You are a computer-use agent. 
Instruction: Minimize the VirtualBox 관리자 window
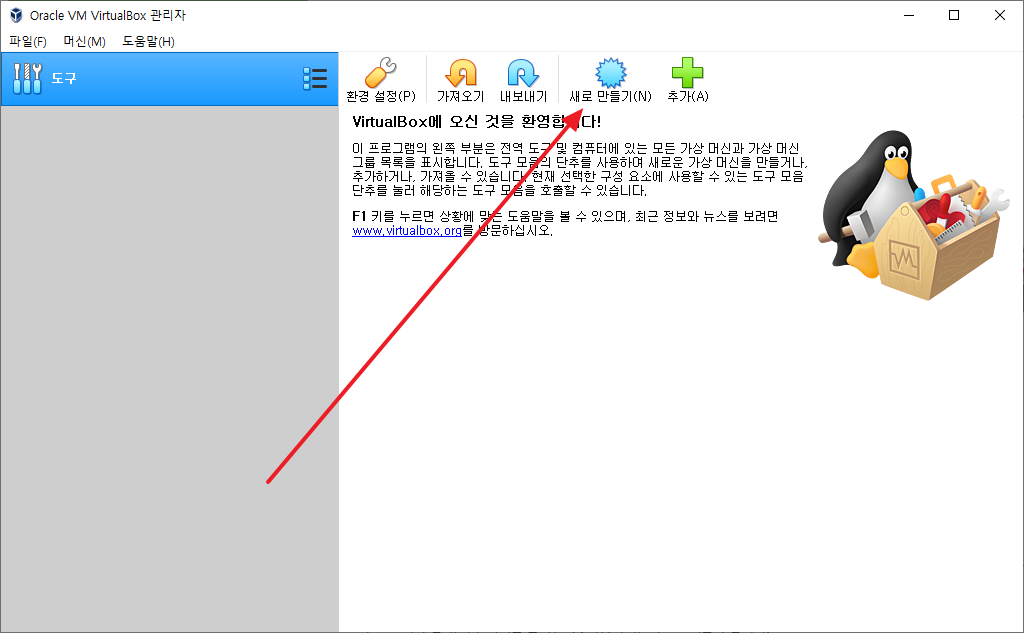click(x=908, y=15)
